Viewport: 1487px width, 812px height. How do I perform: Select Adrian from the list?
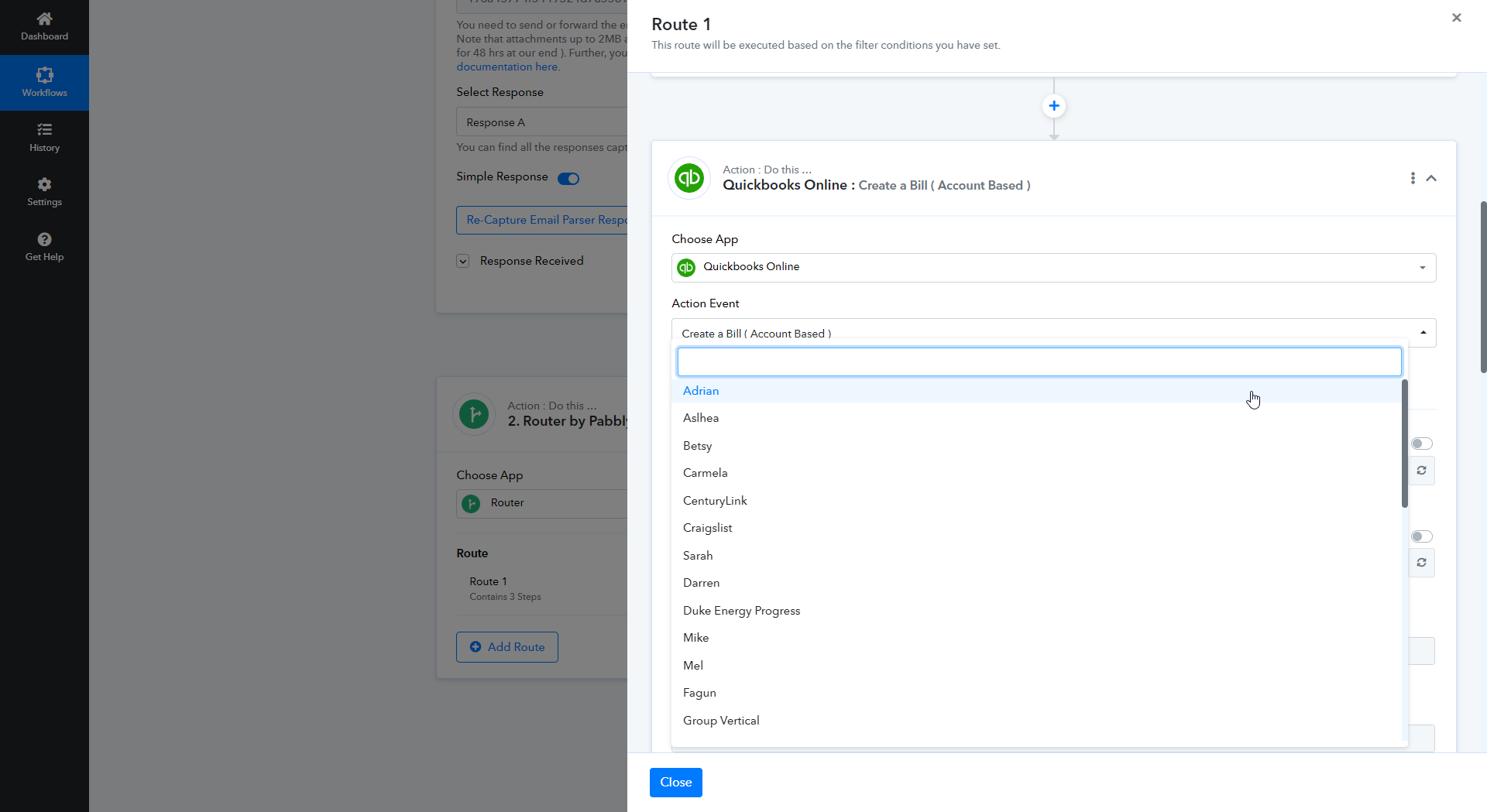(1036, 391)
